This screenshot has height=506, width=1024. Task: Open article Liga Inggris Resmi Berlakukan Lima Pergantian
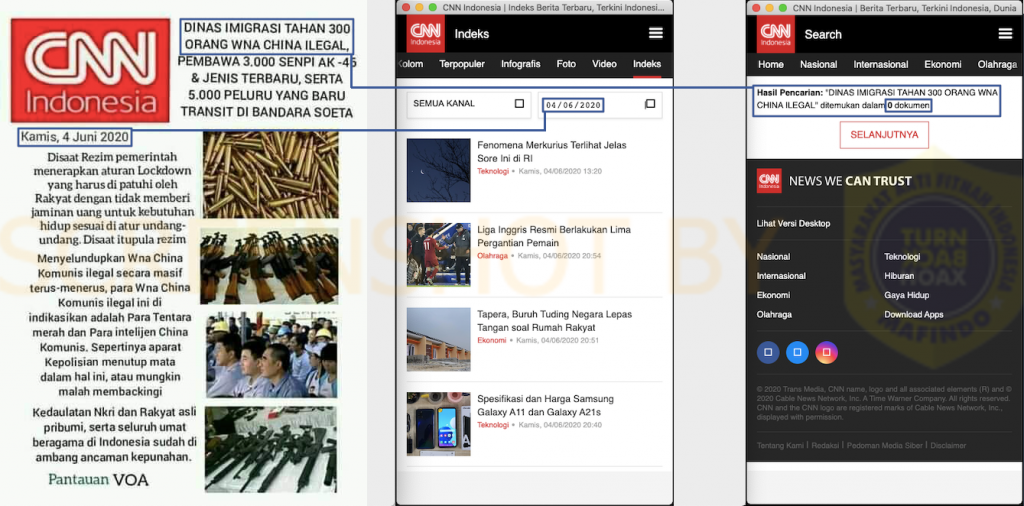click(x=554, y=236)
